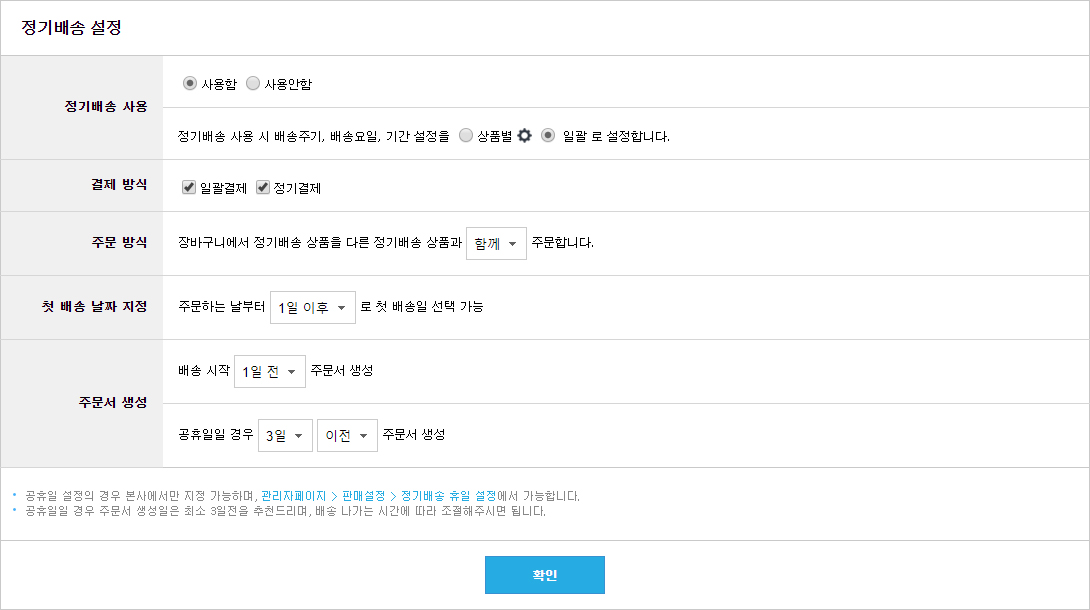The width and height of the screenshot is (1090, 610).
Task: Open the 정기배송 휴일 설정 link
Action: coord(448,496)
